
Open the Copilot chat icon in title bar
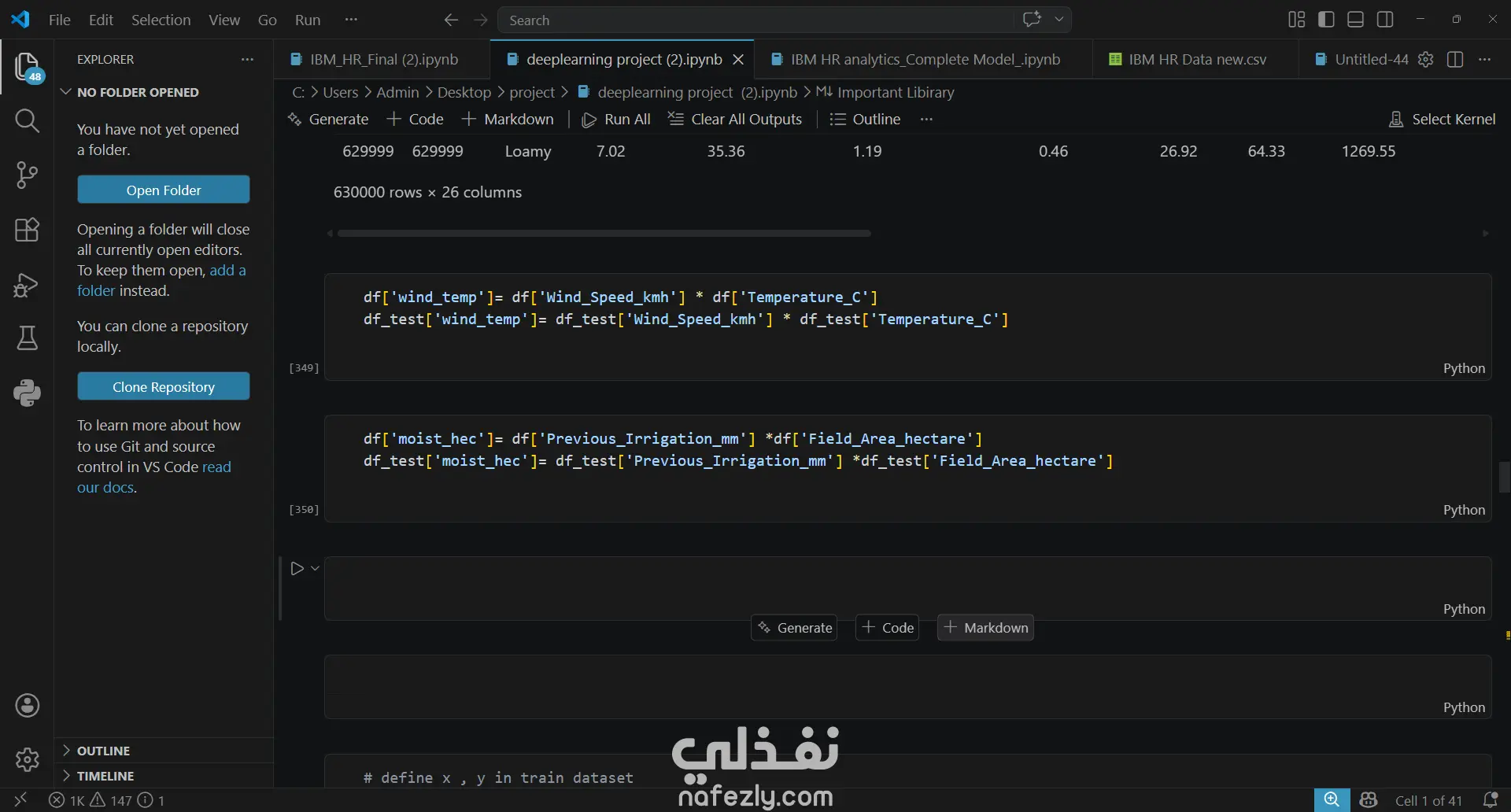click(1032, 19)
